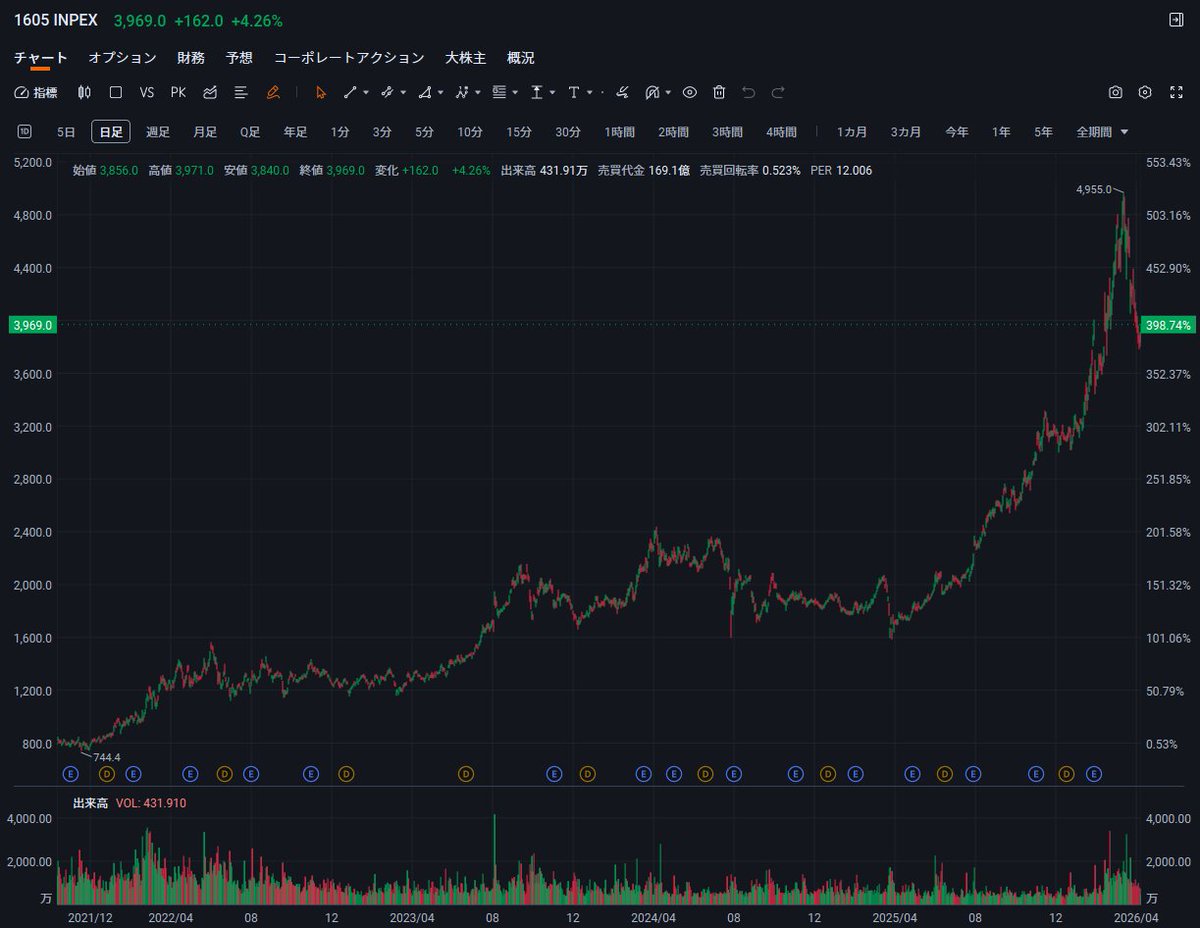Screen dimensions: 1200x928
Task: Select the Q足 quarterly interval
Action: pyautogui.click(x=250, y=132)
